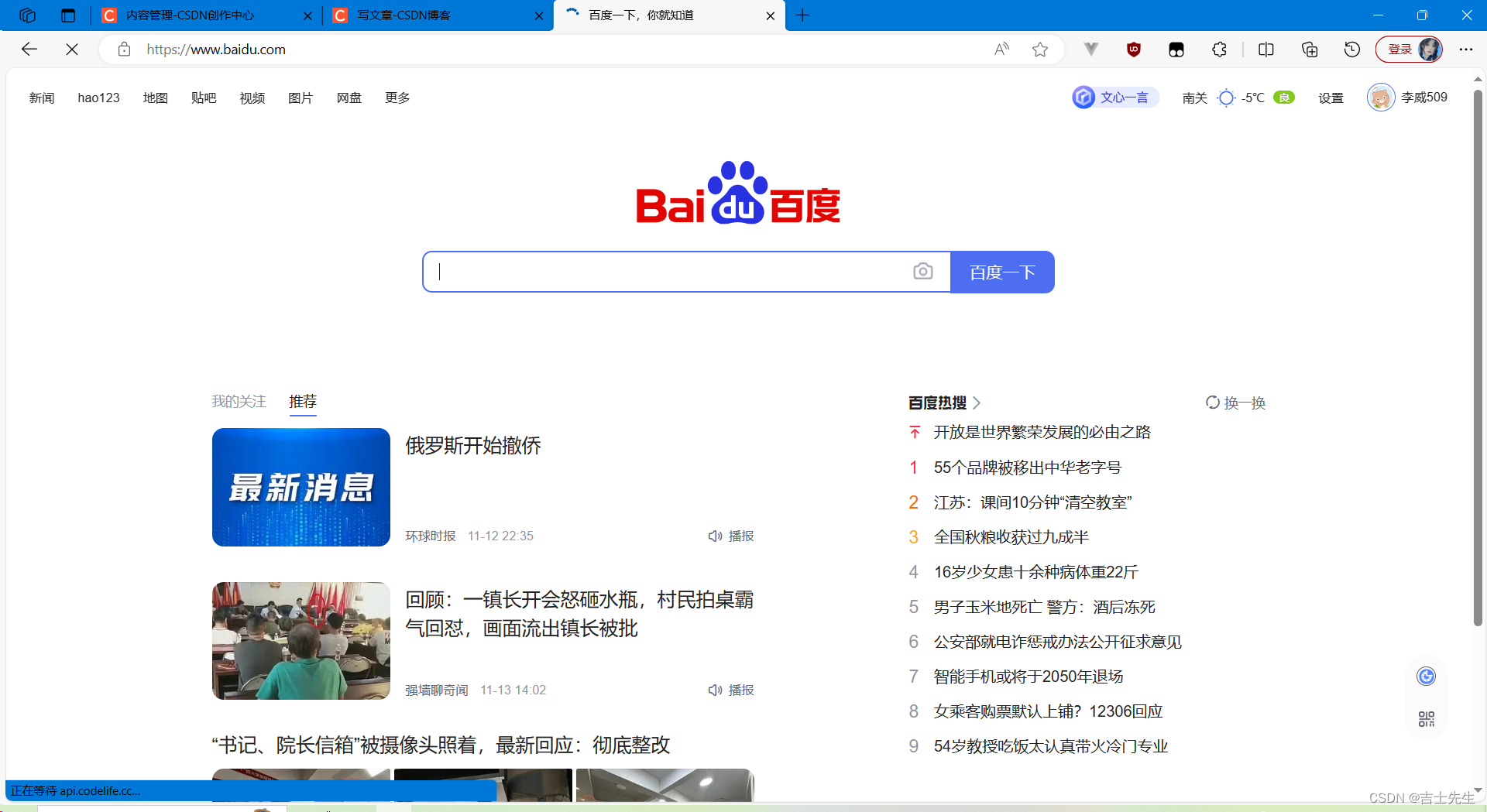Screen dimensions: 1487x812
Task: Open the uBlock shield extension icon
Action: [1134, 50]
